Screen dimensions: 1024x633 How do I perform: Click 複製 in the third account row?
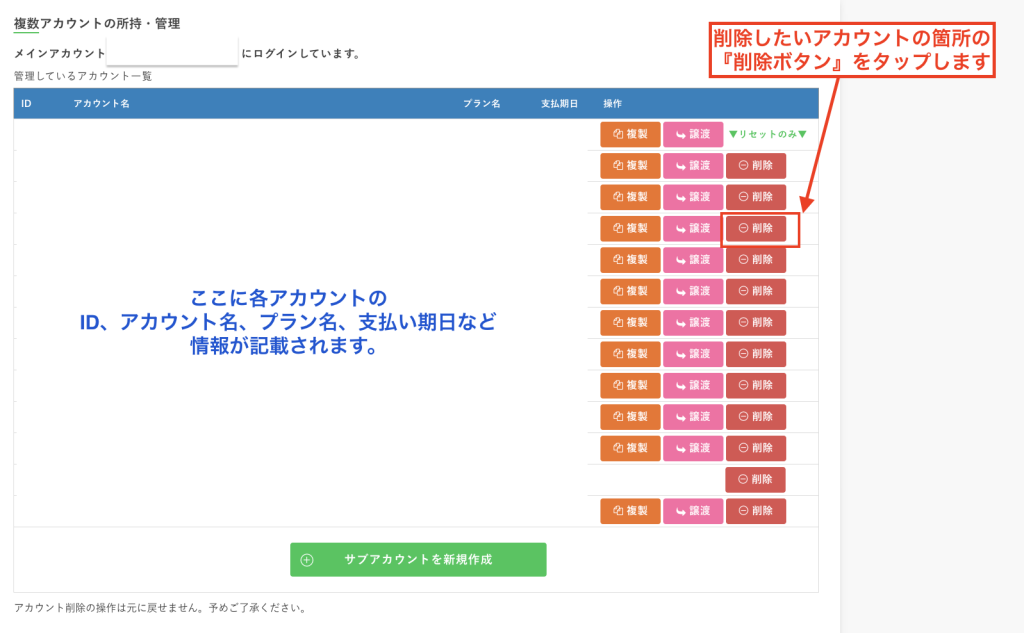coord(630,197)
